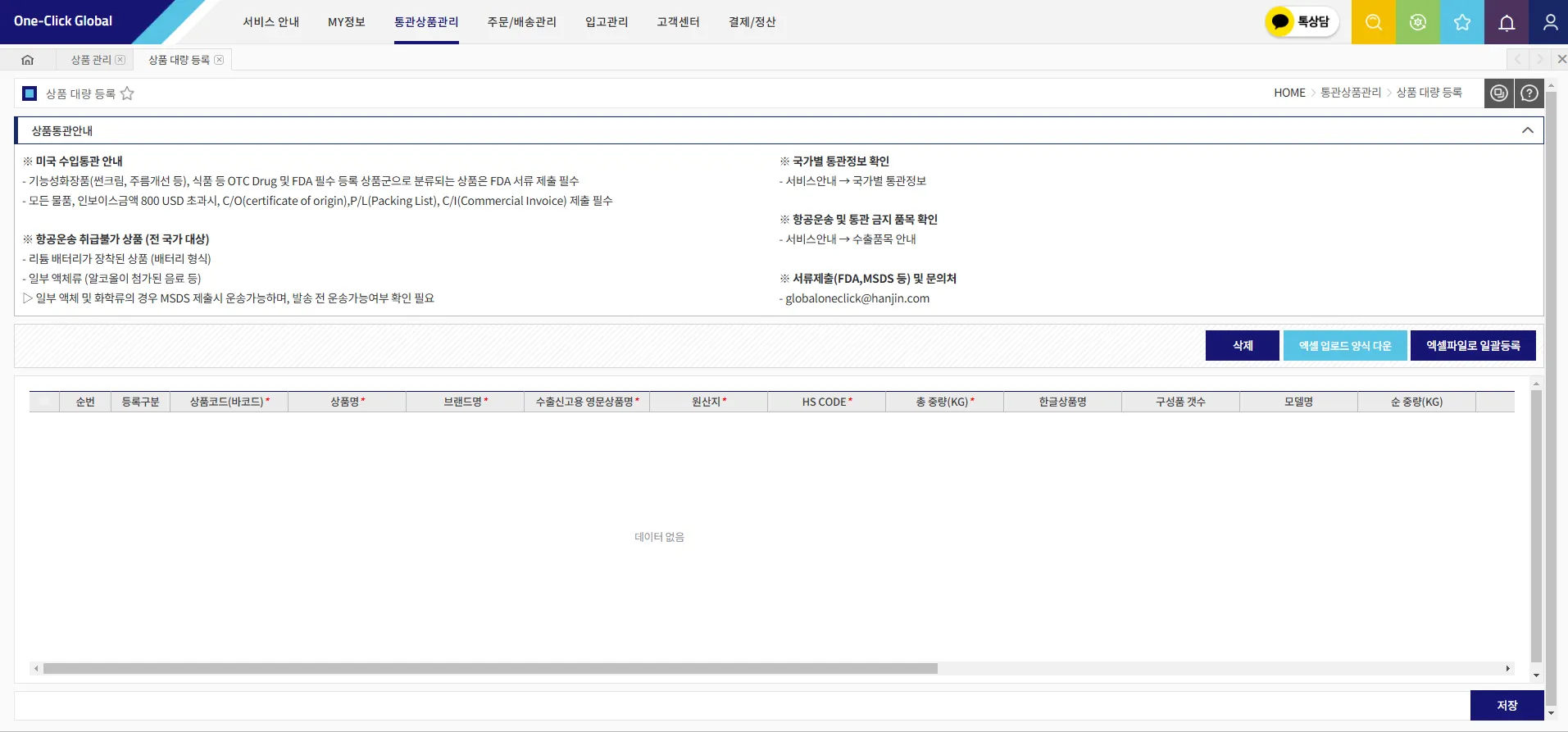The width and height of the screenshot is (1568, 732).
Task: Tick the select-all checkbox in table header
Action: point(44,402)
